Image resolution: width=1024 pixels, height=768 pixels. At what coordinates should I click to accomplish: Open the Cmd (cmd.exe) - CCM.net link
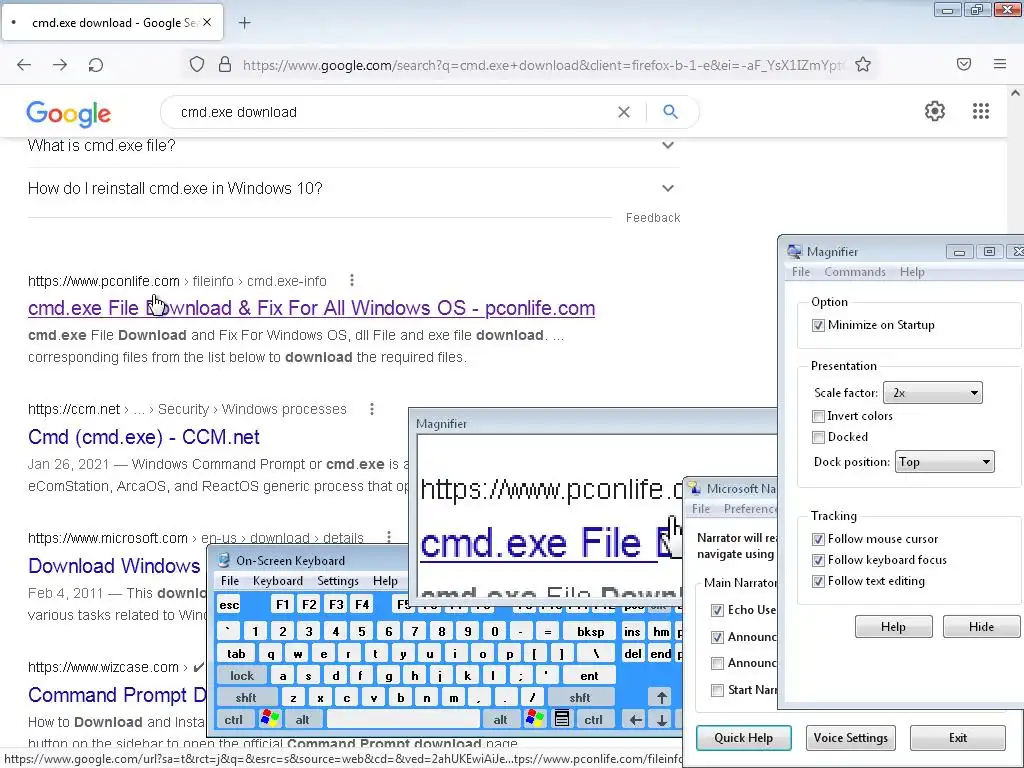coord(144,437)
